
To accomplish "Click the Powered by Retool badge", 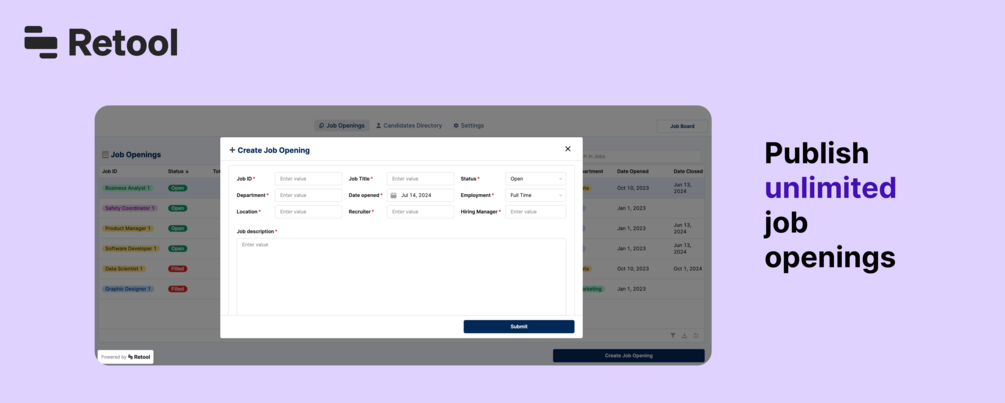I will pos(126,357).
